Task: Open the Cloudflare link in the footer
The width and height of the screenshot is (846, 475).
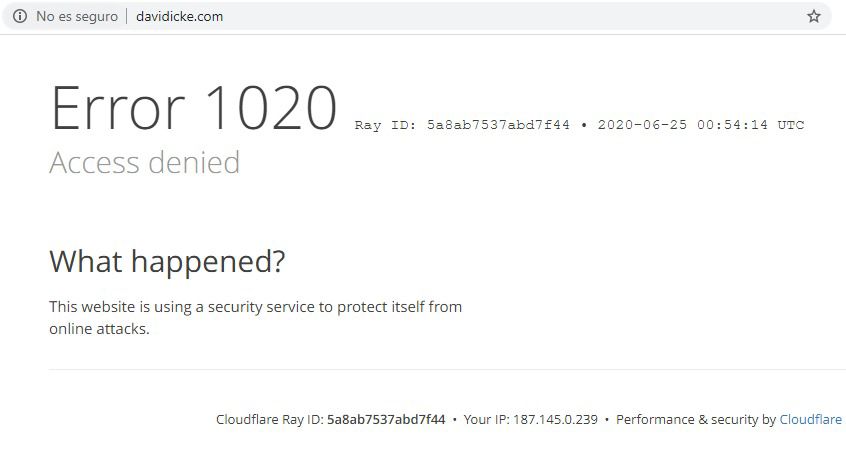Action: coord(810,420)
